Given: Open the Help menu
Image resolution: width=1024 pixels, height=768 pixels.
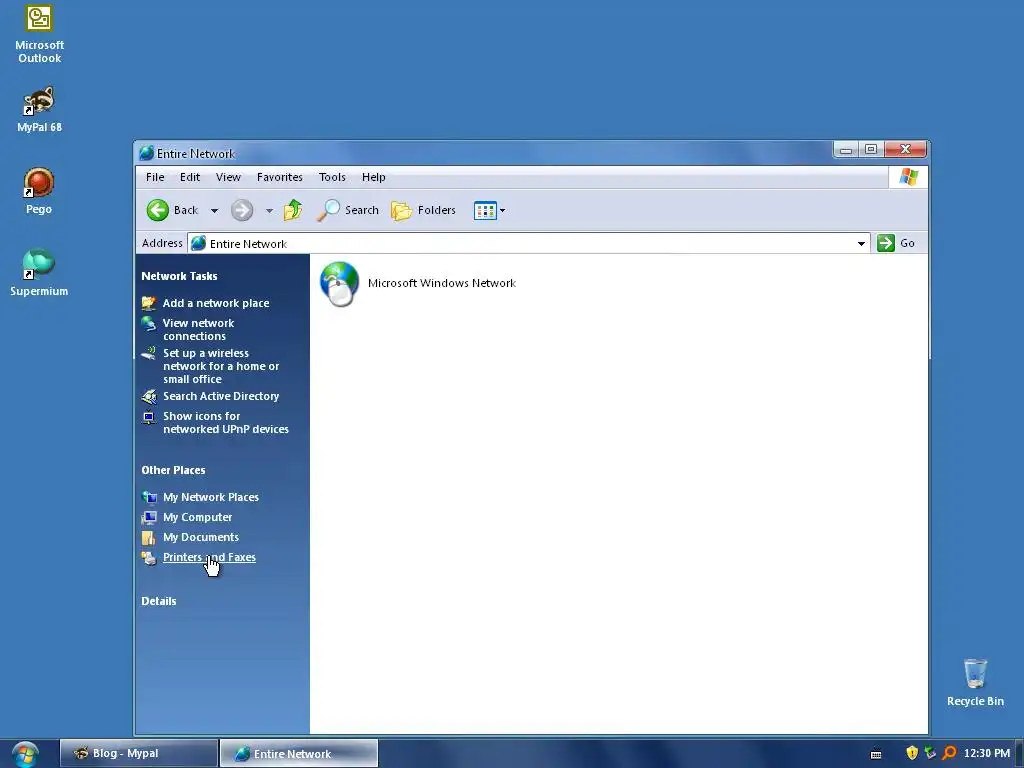Looking at the screenshot, I should (x=374, y=177).
